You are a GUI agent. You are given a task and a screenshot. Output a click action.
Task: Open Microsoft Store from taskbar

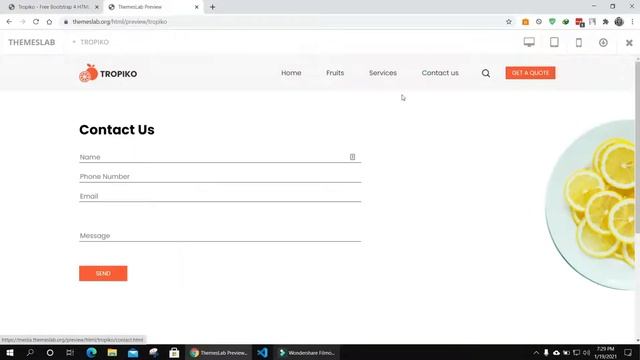[174, 353]
